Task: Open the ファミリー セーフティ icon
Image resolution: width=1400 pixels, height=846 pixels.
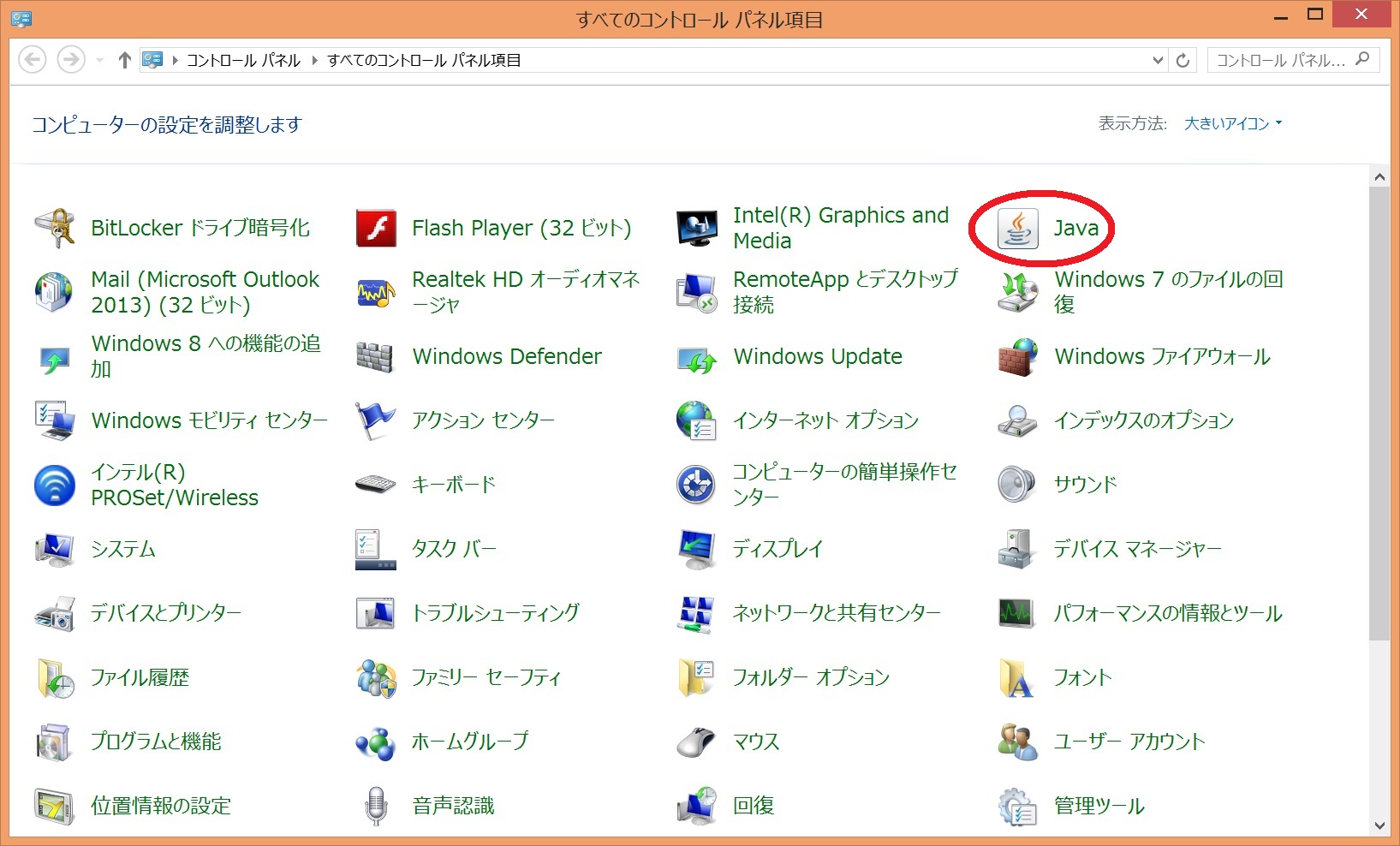Action: 376,677
